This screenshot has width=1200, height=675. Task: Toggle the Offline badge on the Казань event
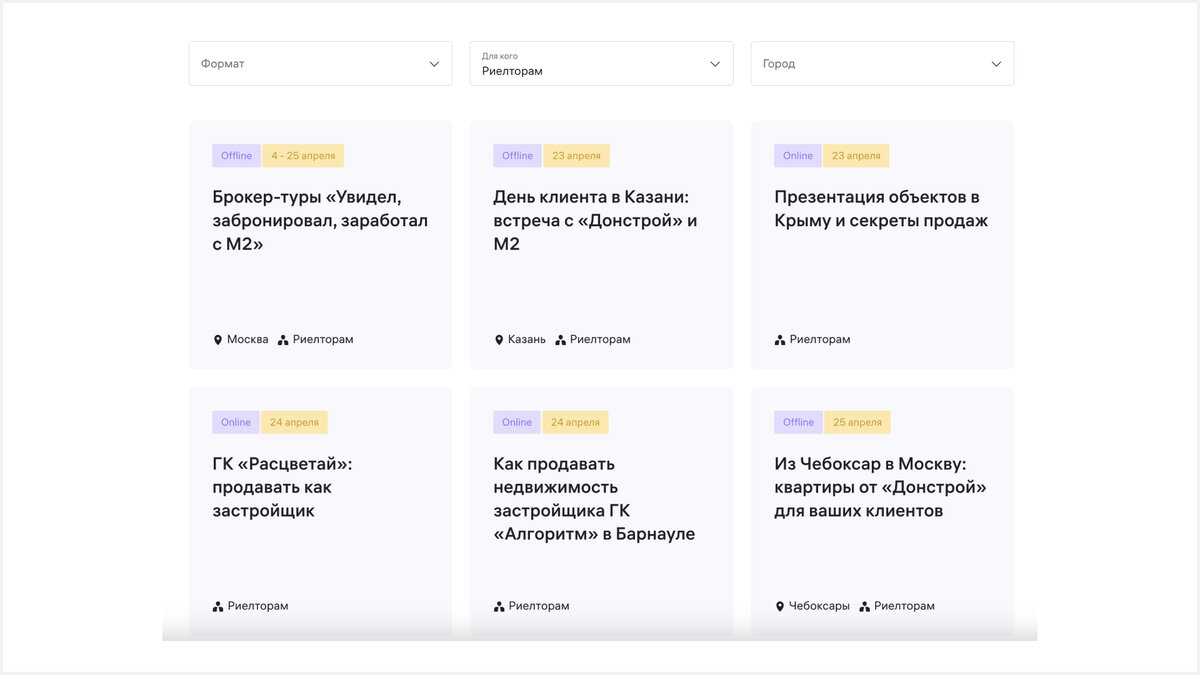pyautogui.click(x=517, y=155)
